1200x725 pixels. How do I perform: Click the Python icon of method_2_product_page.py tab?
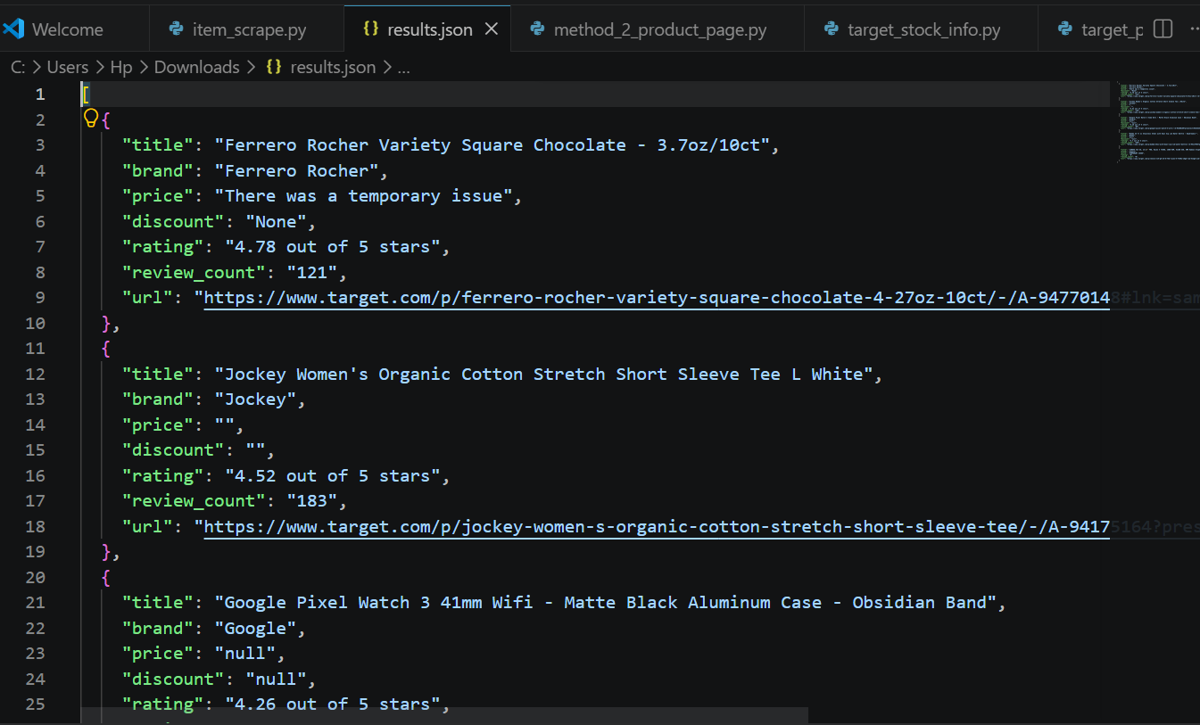click(x=537, y=29)
